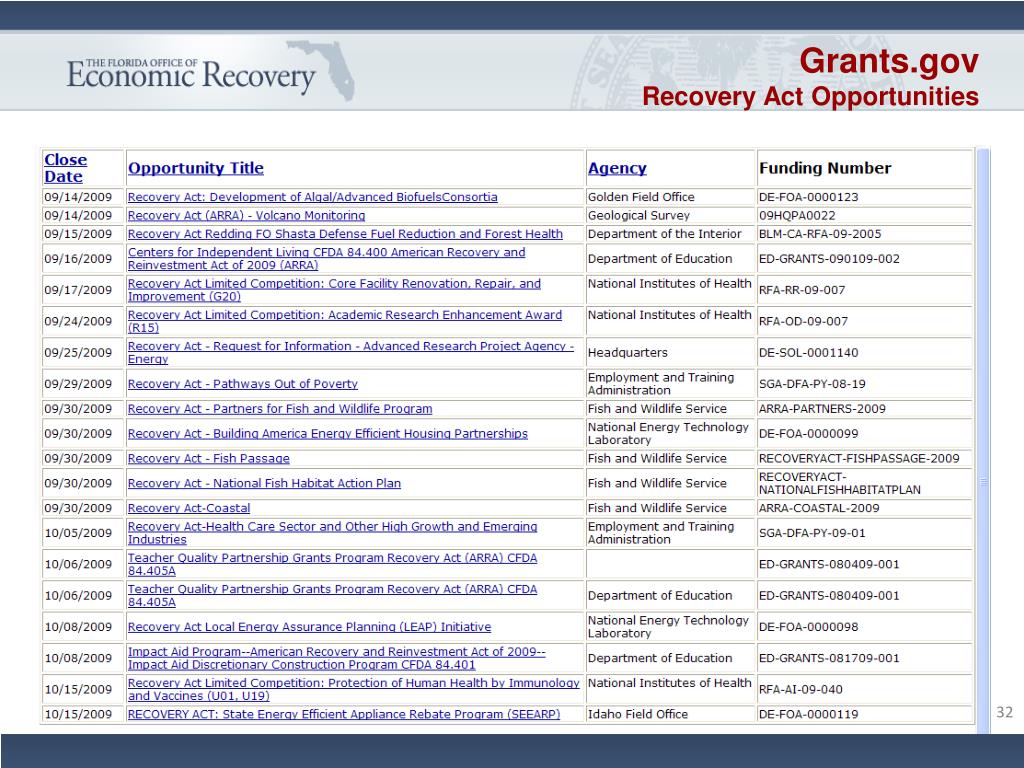Select funding number RFA-OD-09-007
The image size is (1024, 768).
803,321
